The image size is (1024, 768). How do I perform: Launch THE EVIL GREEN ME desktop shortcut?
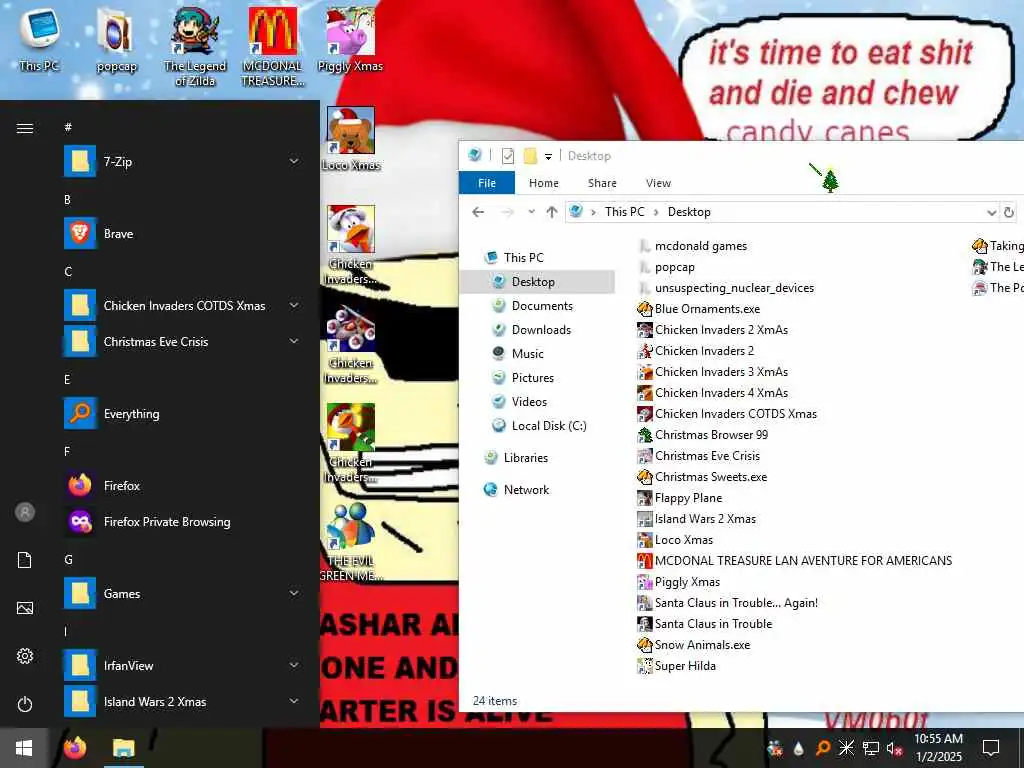(351, 541)
